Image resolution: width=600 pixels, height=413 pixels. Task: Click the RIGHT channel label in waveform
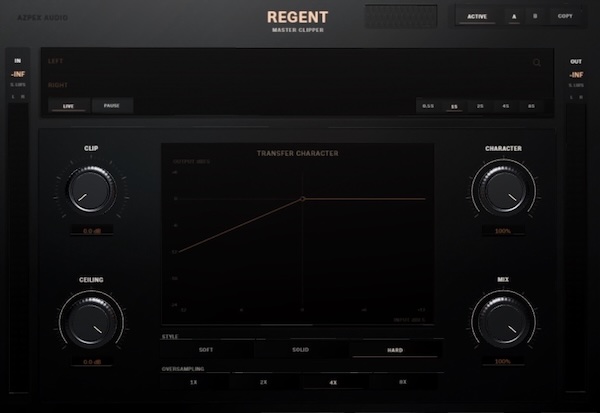tap(57, 85)
